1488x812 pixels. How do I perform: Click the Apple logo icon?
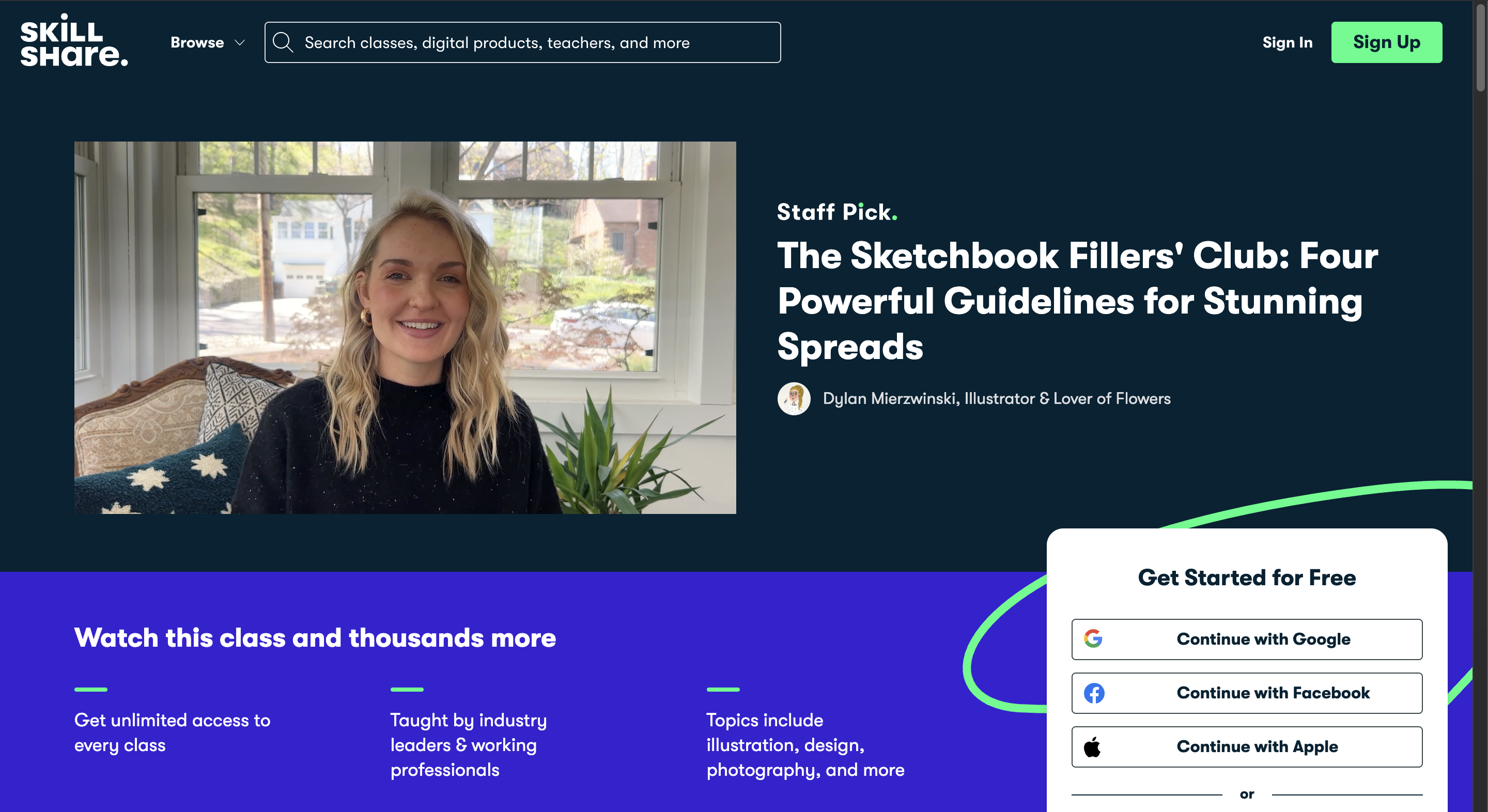pos(1092,746)
